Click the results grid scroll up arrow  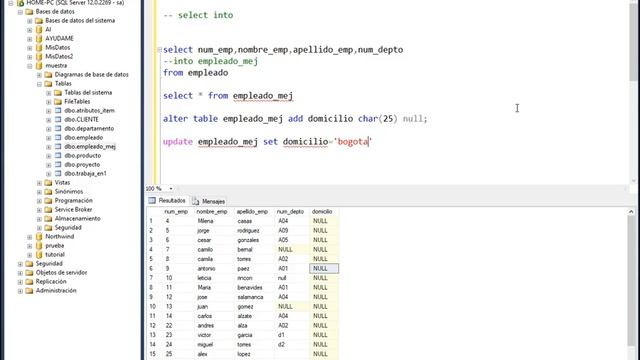(631, 212)
